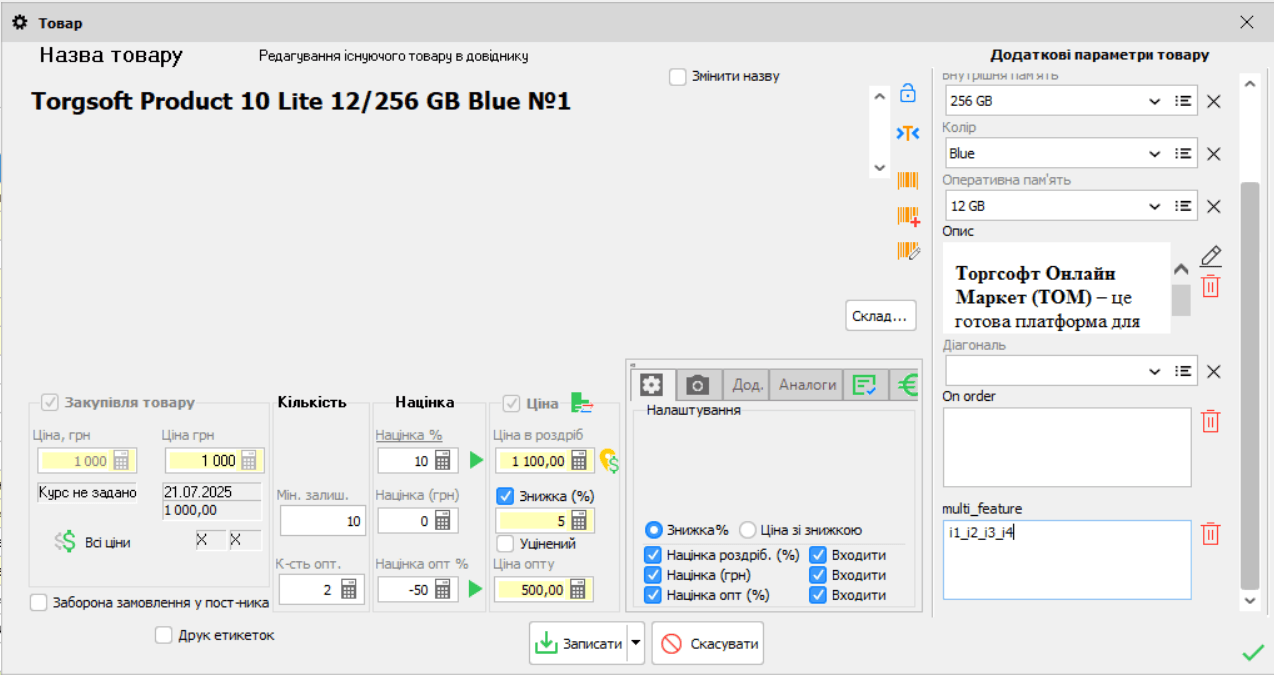Expand the Внутрішня пам'ять 256 GB dropdown
1274x675 pixels.
(1154, 101)
